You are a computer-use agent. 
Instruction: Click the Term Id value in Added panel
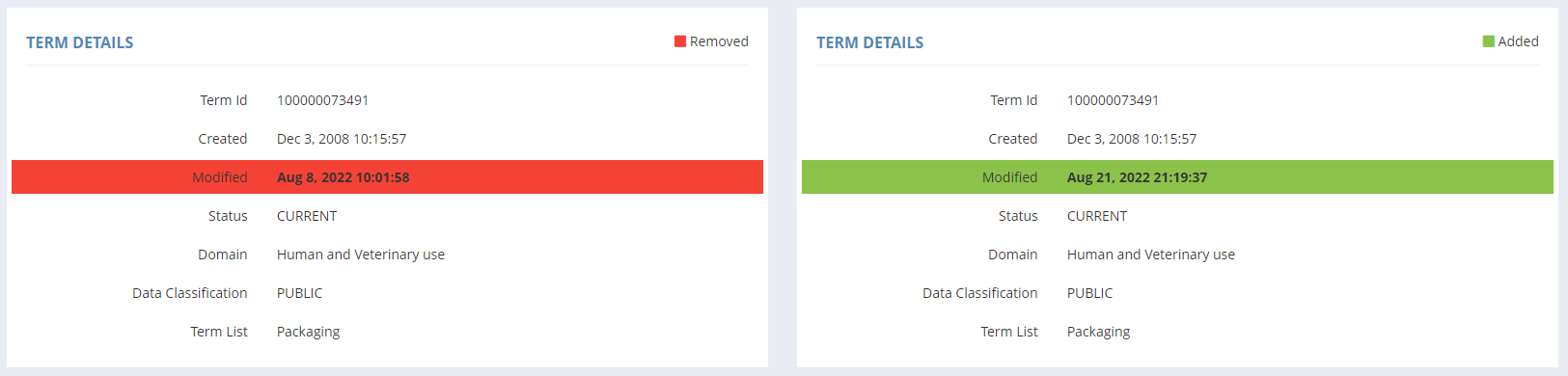tap(1114, 100)
